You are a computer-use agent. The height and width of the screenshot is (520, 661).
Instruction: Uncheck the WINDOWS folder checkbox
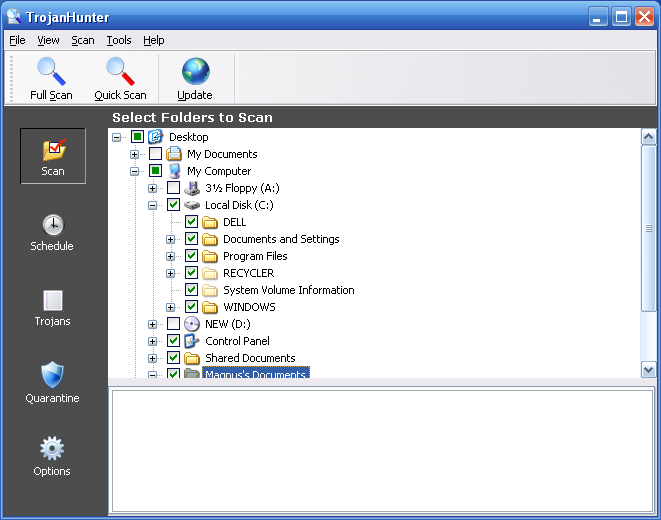[191, 307]
